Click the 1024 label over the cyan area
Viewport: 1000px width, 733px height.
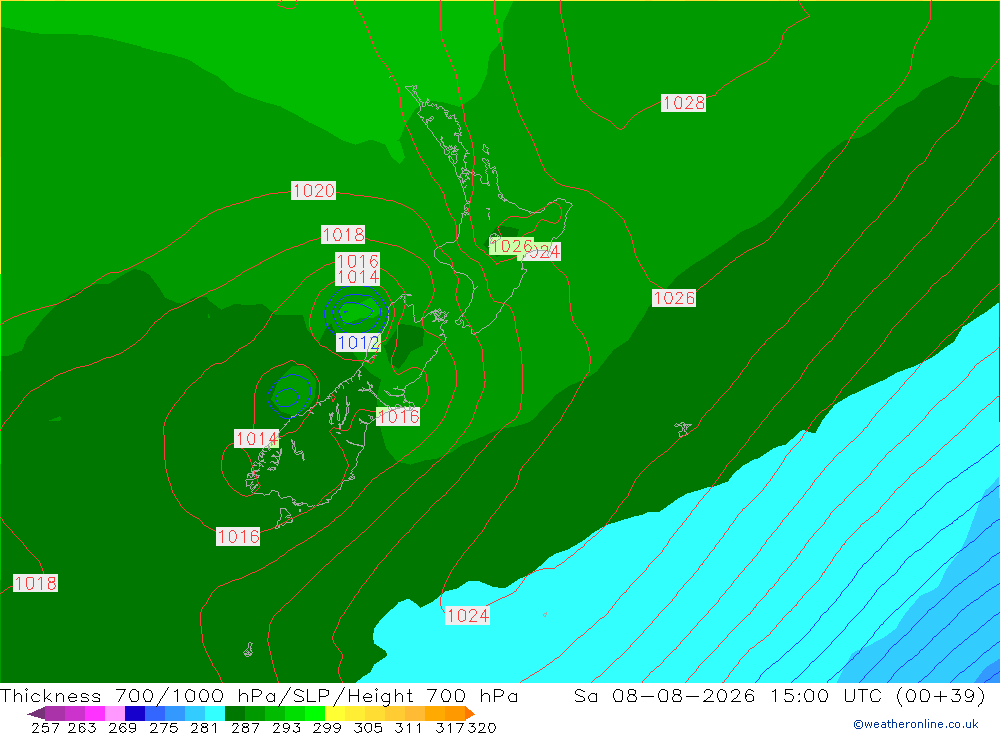pos(467,616)
